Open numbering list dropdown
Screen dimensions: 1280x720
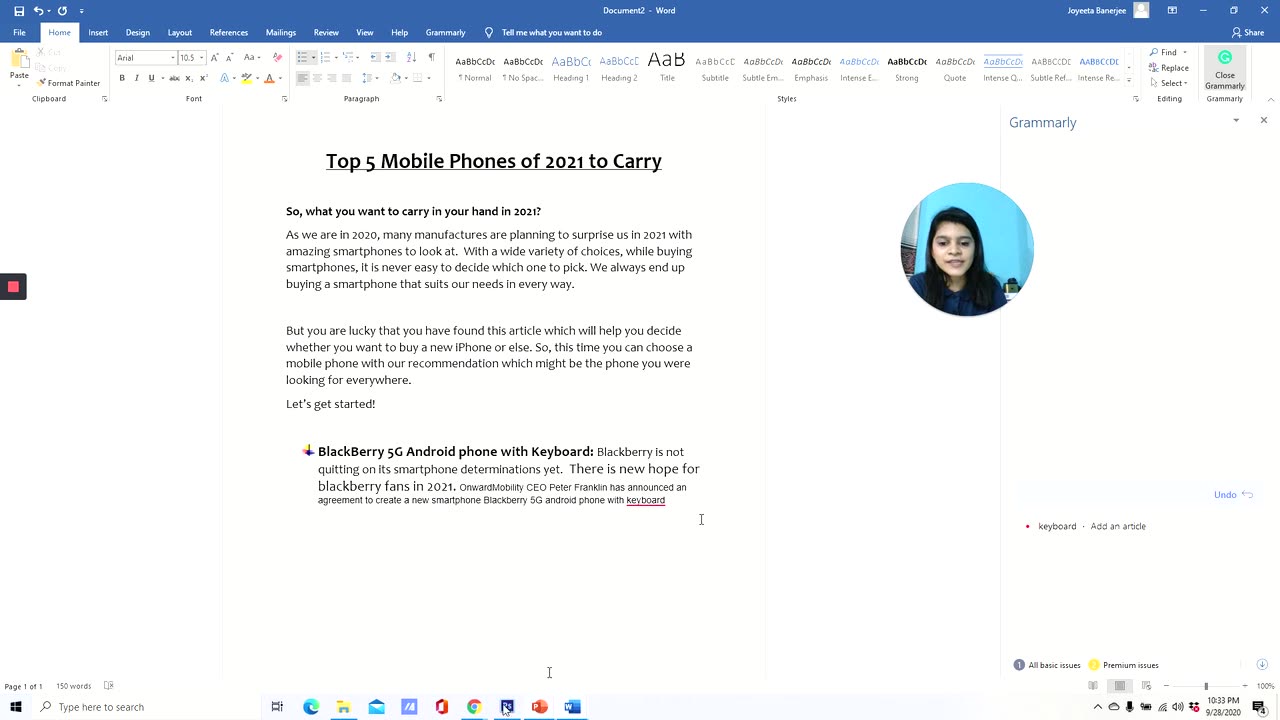tap(335, 57)
